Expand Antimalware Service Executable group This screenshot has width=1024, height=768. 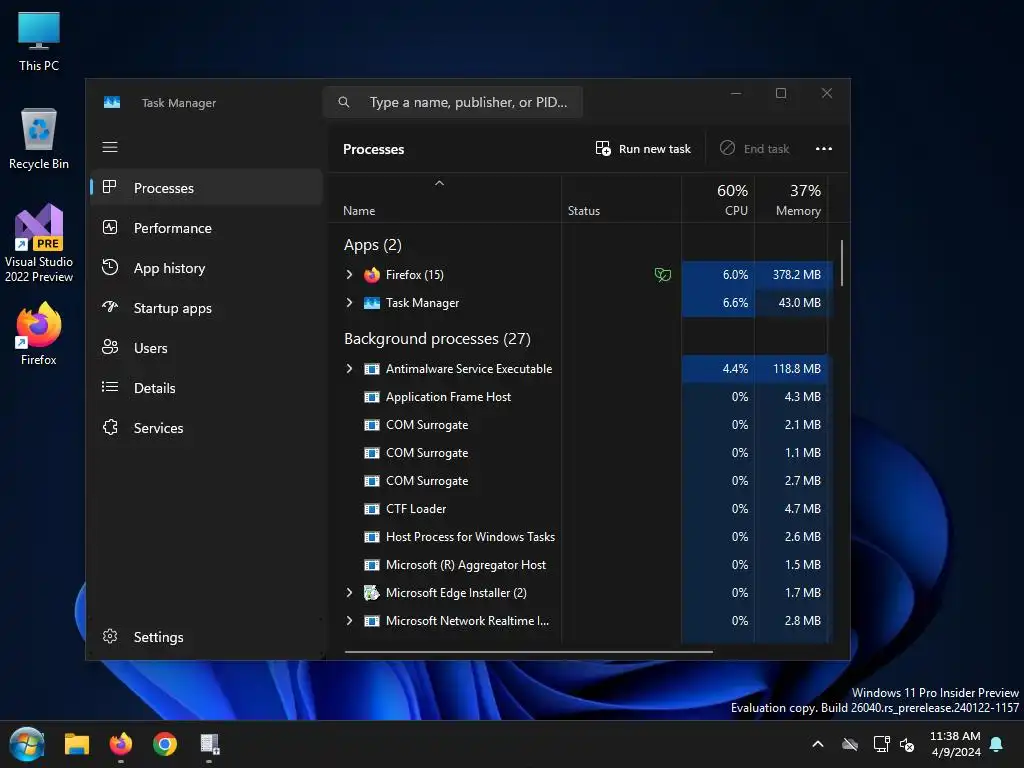[349, 369]
